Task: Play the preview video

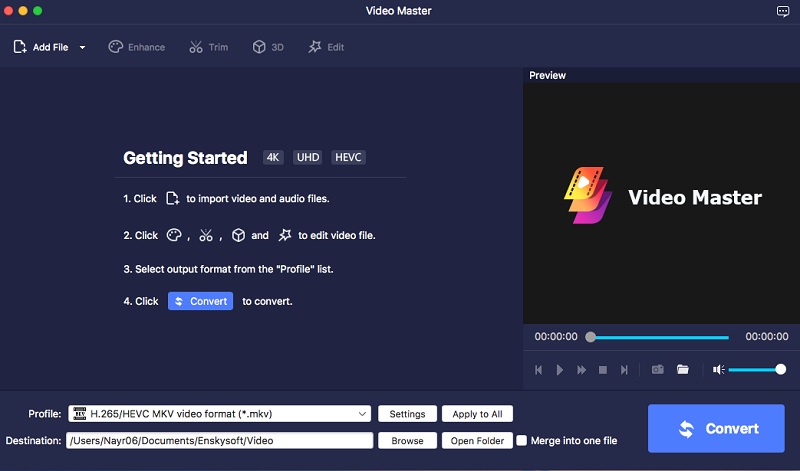Action: click(560, 370)
